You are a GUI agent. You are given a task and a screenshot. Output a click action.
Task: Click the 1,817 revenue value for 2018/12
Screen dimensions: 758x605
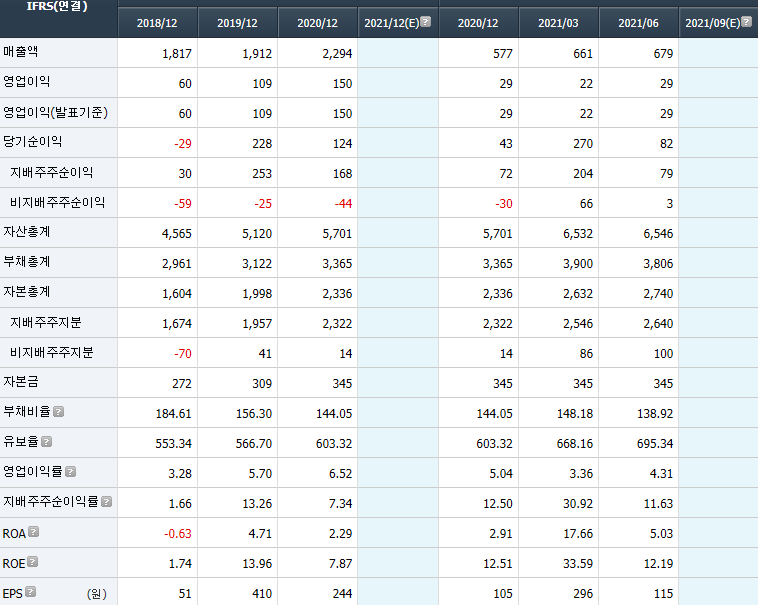pyautogui.click(x=176, y=54)
